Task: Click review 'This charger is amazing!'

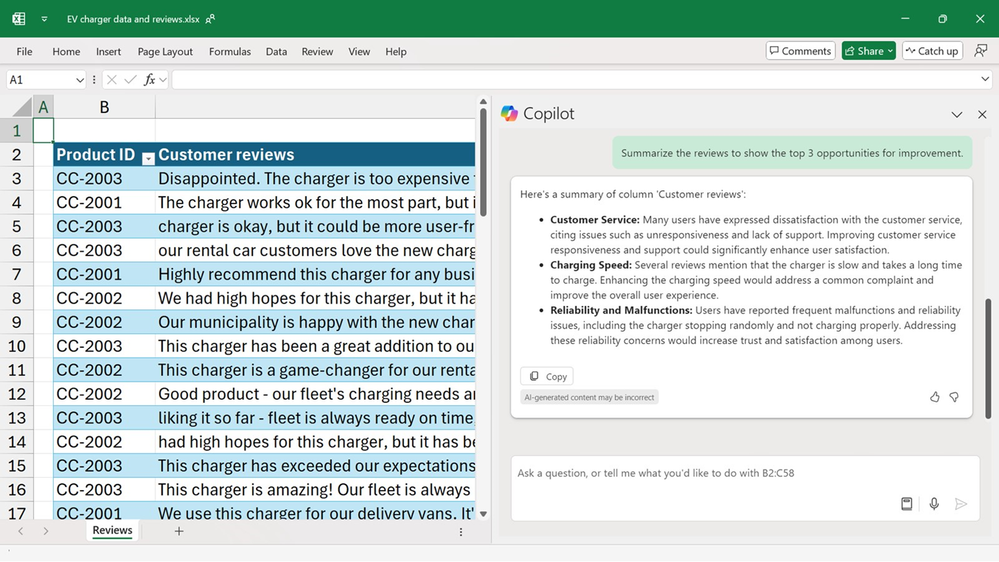Action: point(315,489)
